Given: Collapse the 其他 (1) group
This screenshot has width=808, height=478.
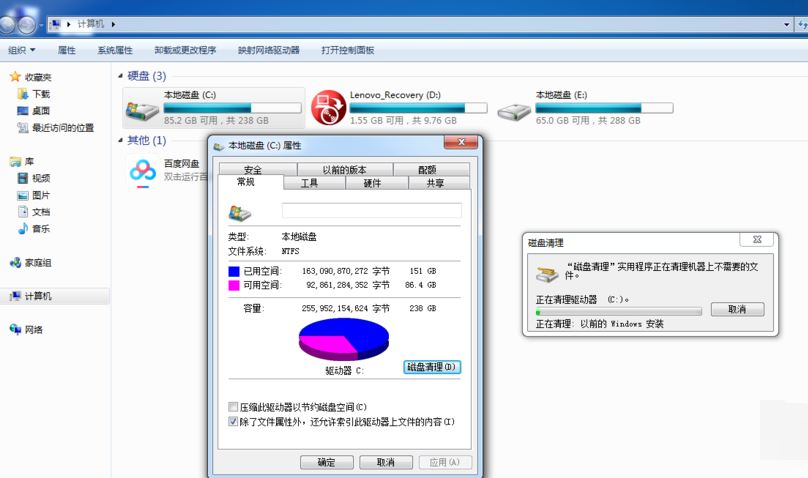Looking at the screenshot, I should click(x=121, y=141).
